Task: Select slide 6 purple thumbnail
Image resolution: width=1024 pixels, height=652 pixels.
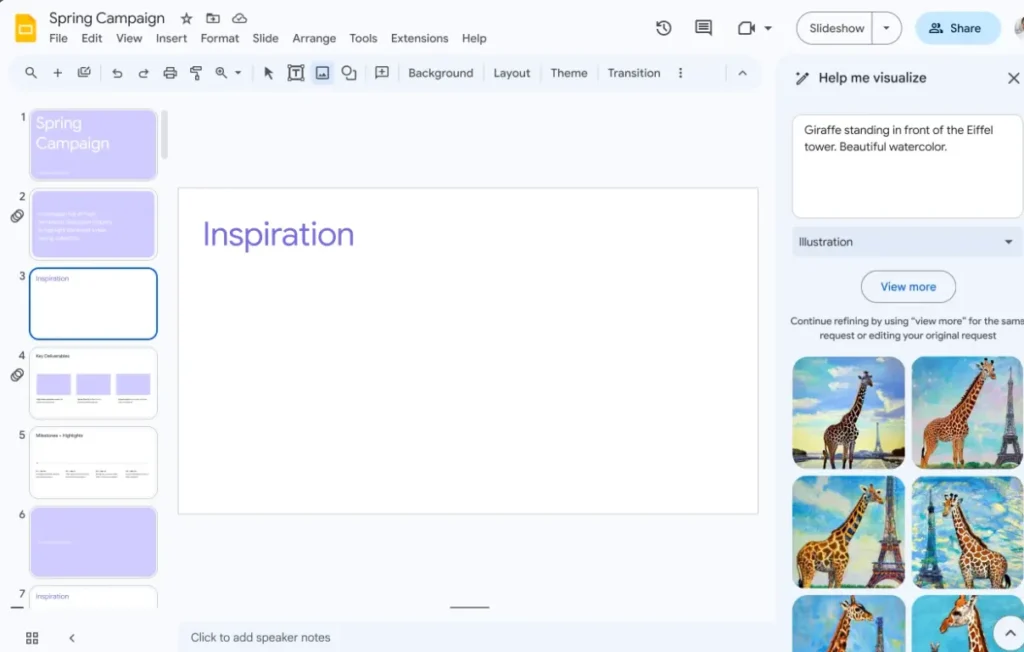Action: point(93,542)
